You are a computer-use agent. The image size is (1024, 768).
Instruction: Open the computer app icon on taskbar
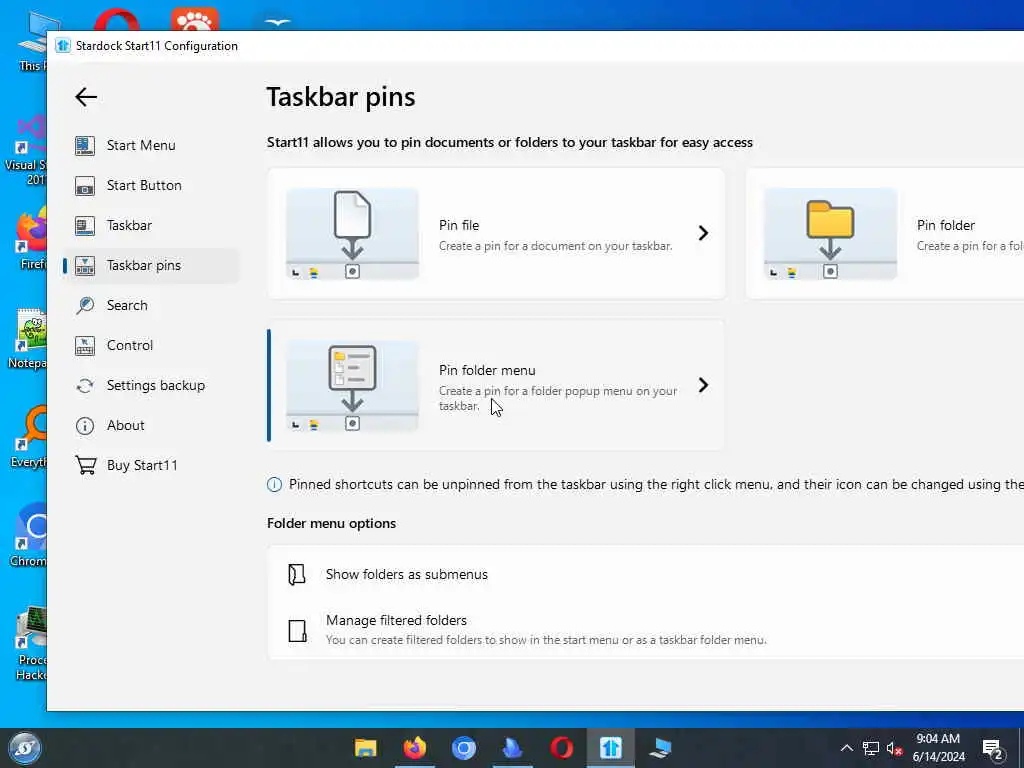coord(660,748)
